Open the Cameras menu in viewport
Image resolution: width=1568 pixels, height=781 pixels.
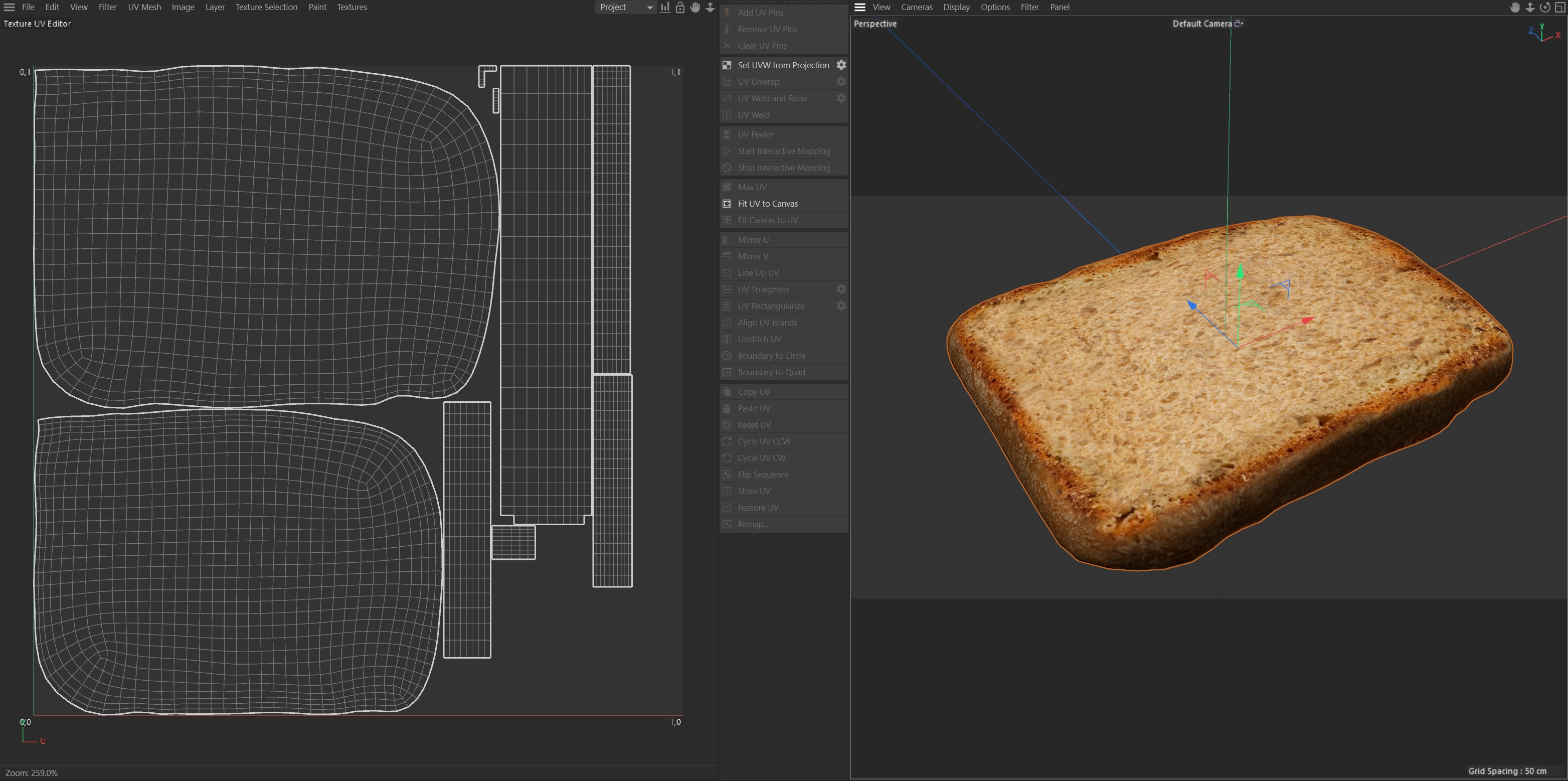pos(916,8)
